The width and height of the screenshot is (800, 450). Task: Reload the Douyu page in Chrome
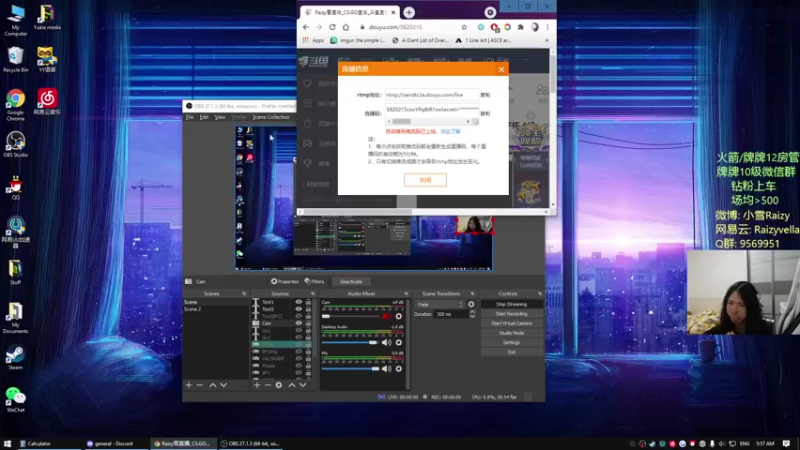point(332,27)
